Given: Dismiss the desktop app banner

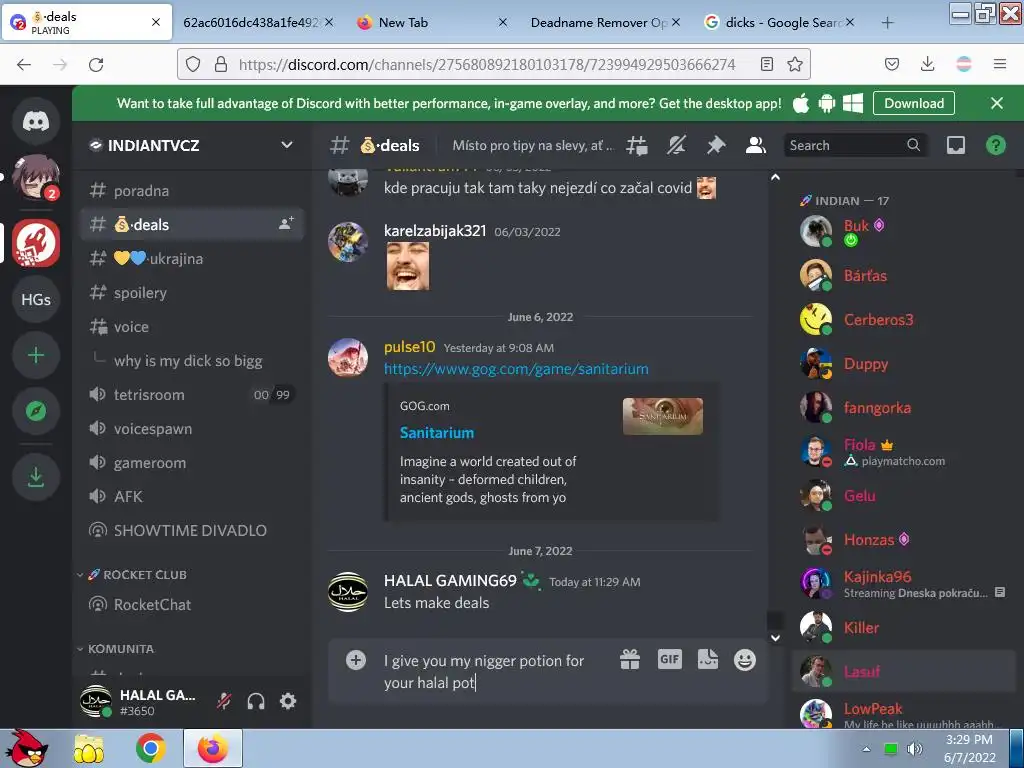Looking at the screenshot, I should coord(997,103).
